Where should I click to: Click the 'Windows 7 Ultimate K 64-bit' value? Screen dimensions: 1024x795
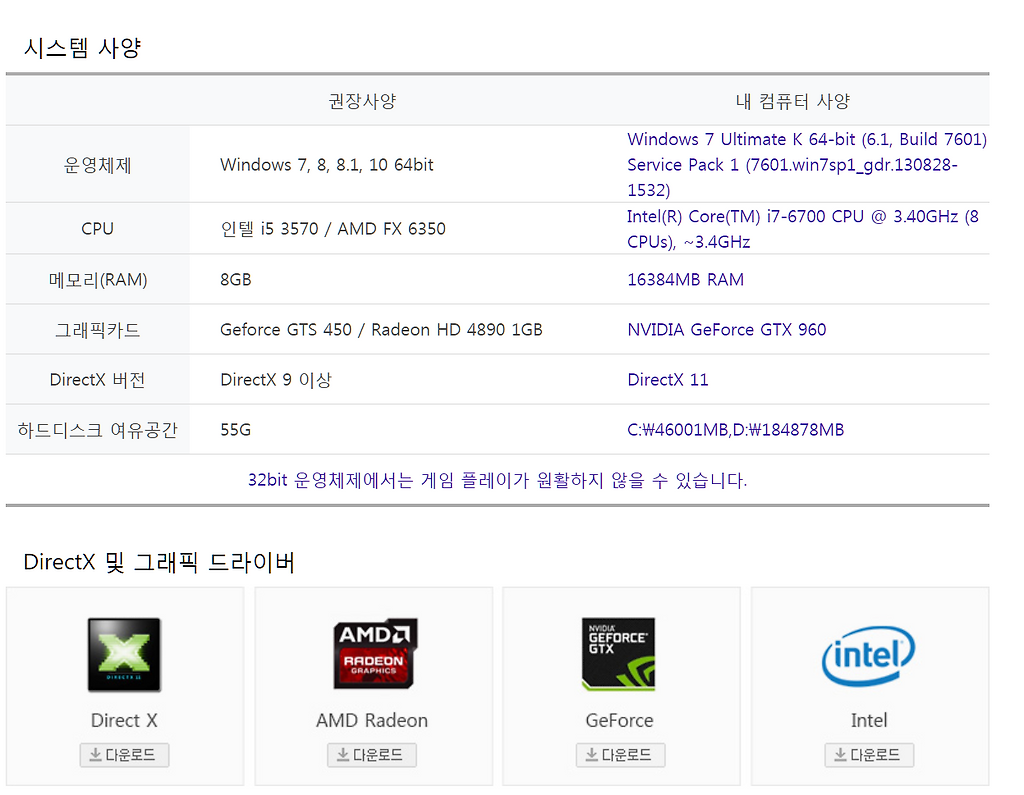pyautogui.click(x=807, y=165)
